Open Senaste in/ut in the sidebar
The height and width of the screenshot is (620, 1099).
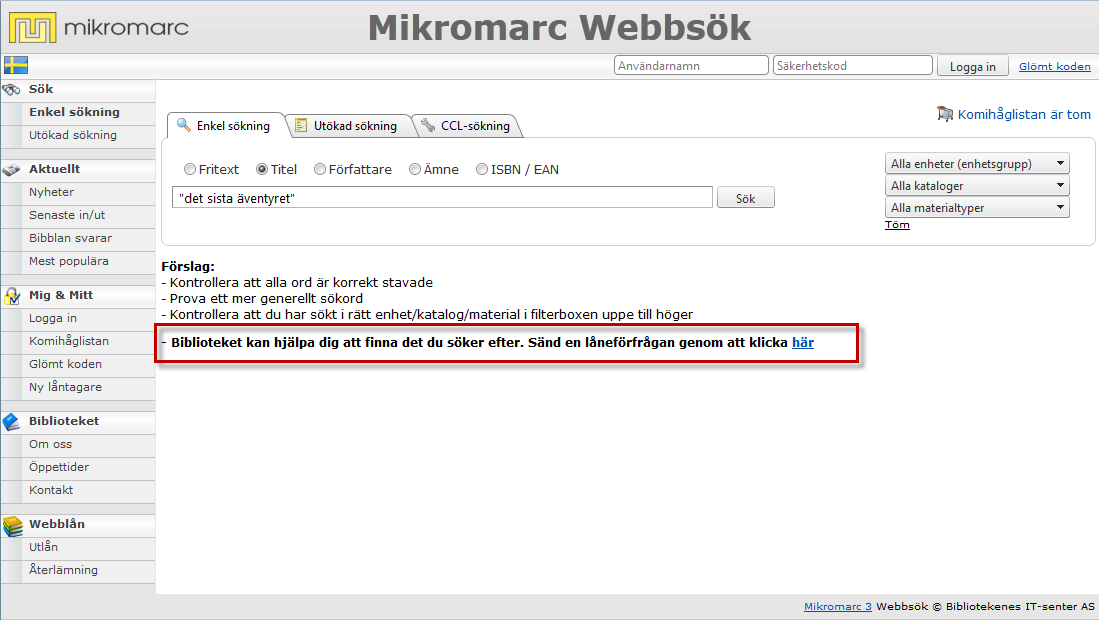coord(67,215)
